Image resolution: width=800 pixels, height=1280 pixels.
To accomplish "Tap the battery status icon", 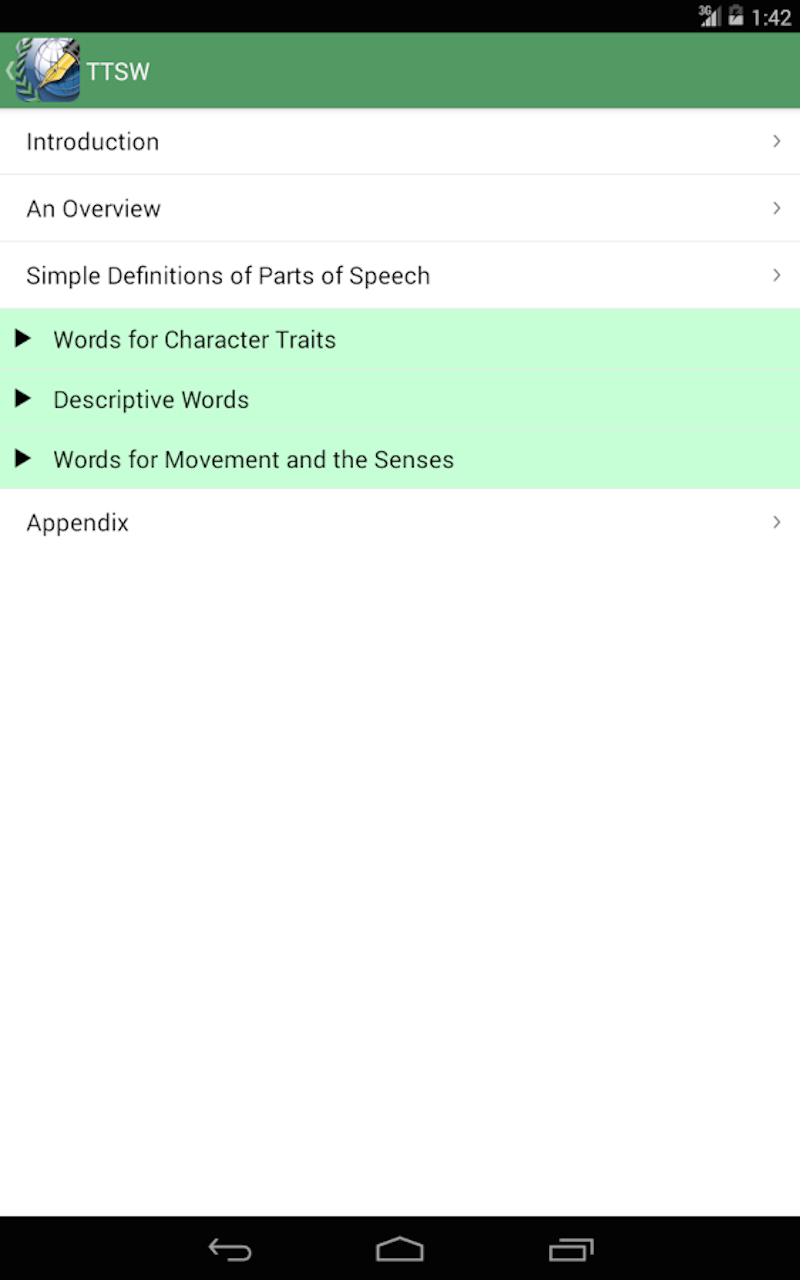I will coord(734,16).
